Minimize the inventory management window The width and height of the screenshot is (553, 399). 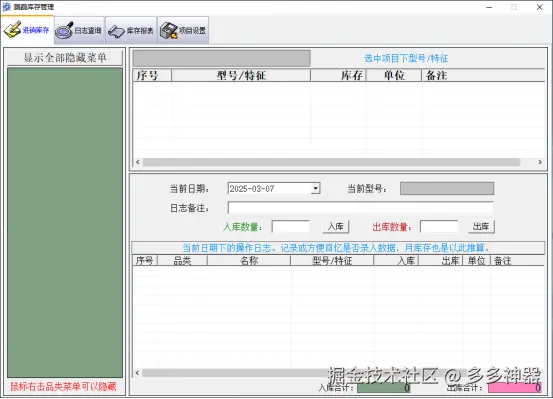point(489,7)
